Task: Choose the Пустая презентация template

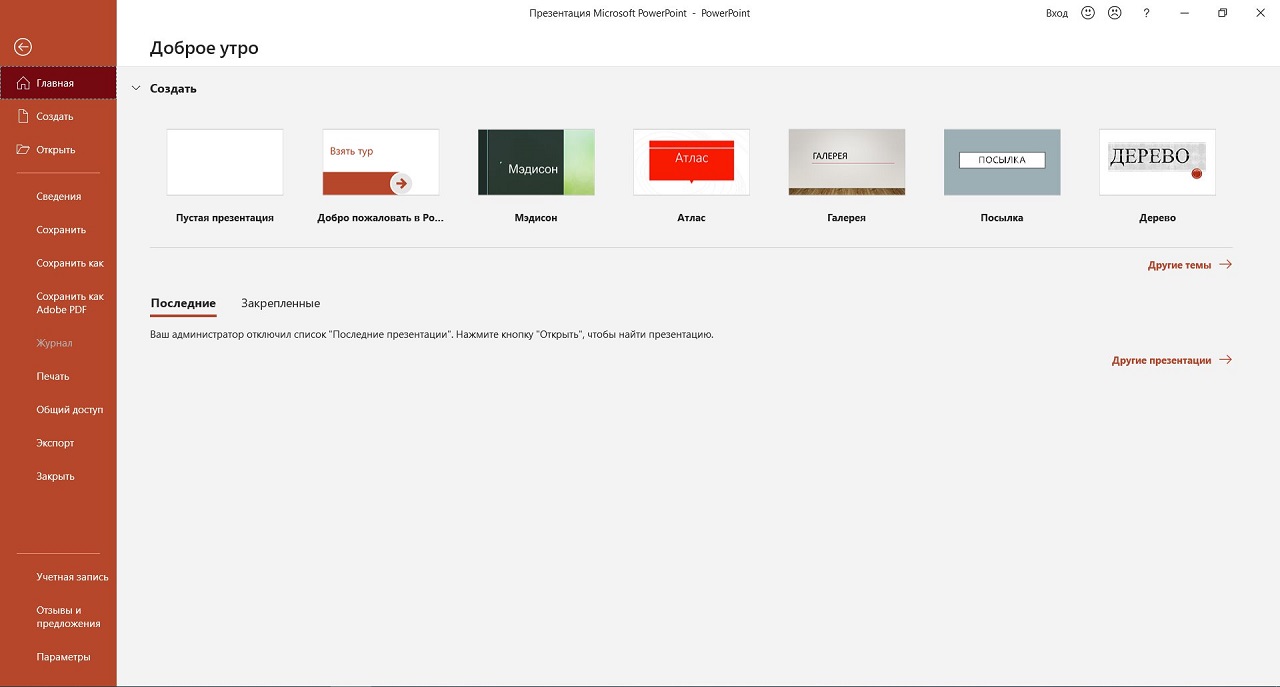Action: click(225, 162)
